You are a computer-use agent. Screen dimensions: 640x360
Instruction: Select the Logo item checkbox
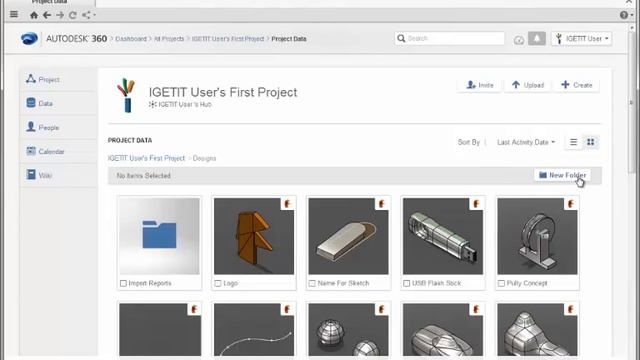[x=218, y=283]
